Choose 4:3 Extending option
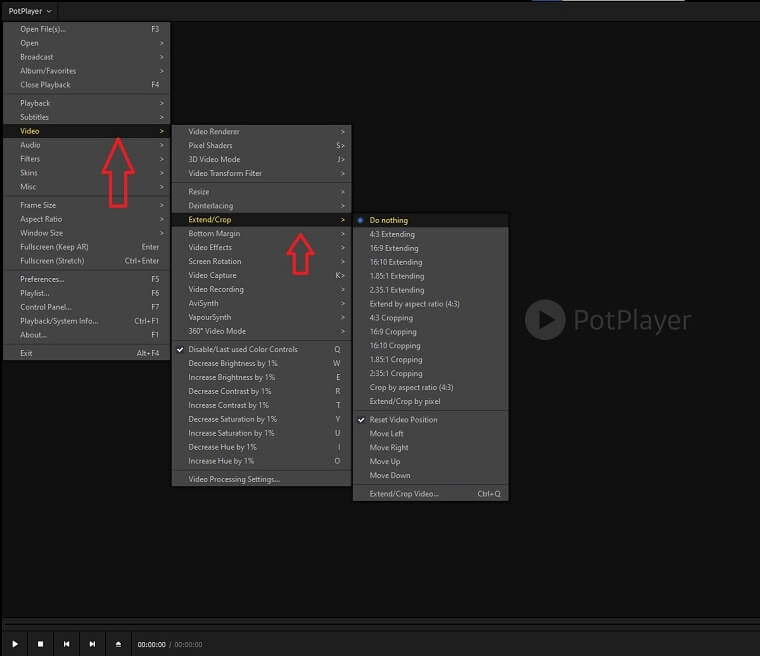 430,234
